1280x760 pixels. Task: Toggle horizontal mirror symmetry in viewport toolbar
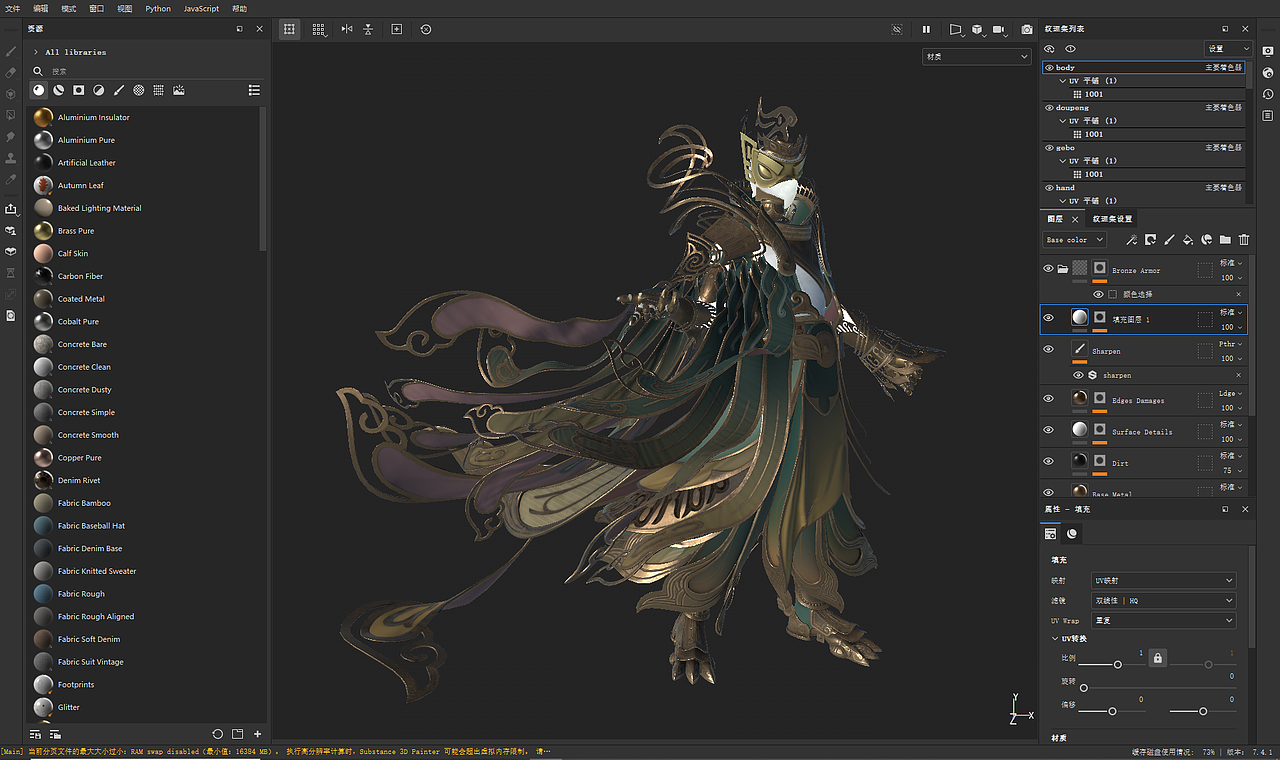[347, 30]
